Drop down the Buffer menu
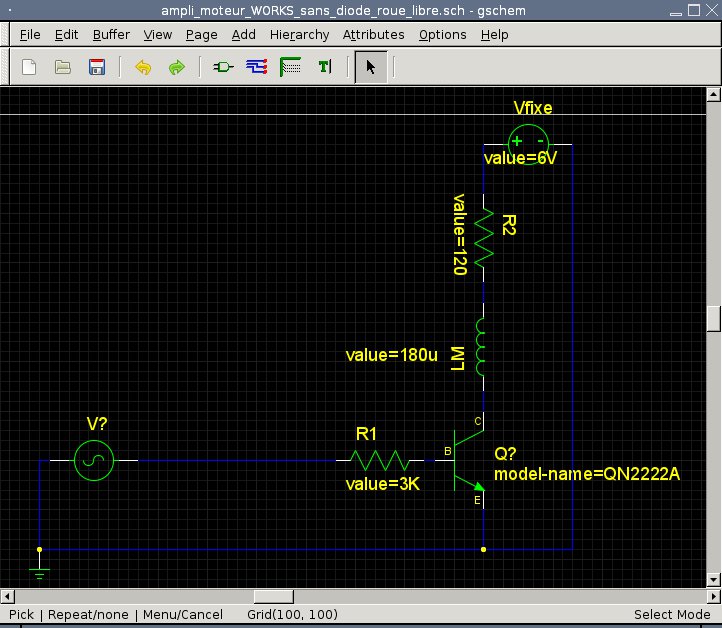The height and width of the screenshot is (628, 722). [111, 34]
